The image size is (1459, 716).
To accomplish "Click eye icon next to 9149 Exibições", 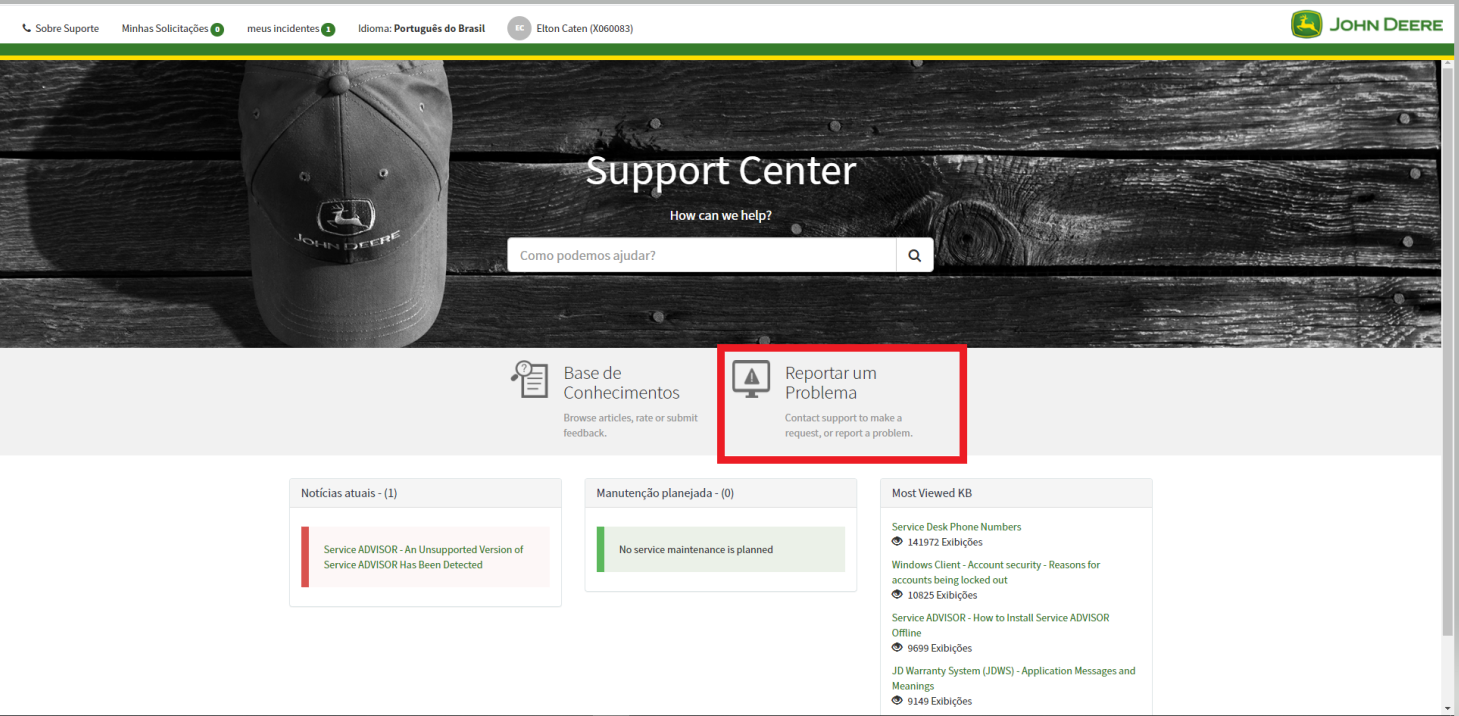I will pyautogui.click(x=897, y=701).
